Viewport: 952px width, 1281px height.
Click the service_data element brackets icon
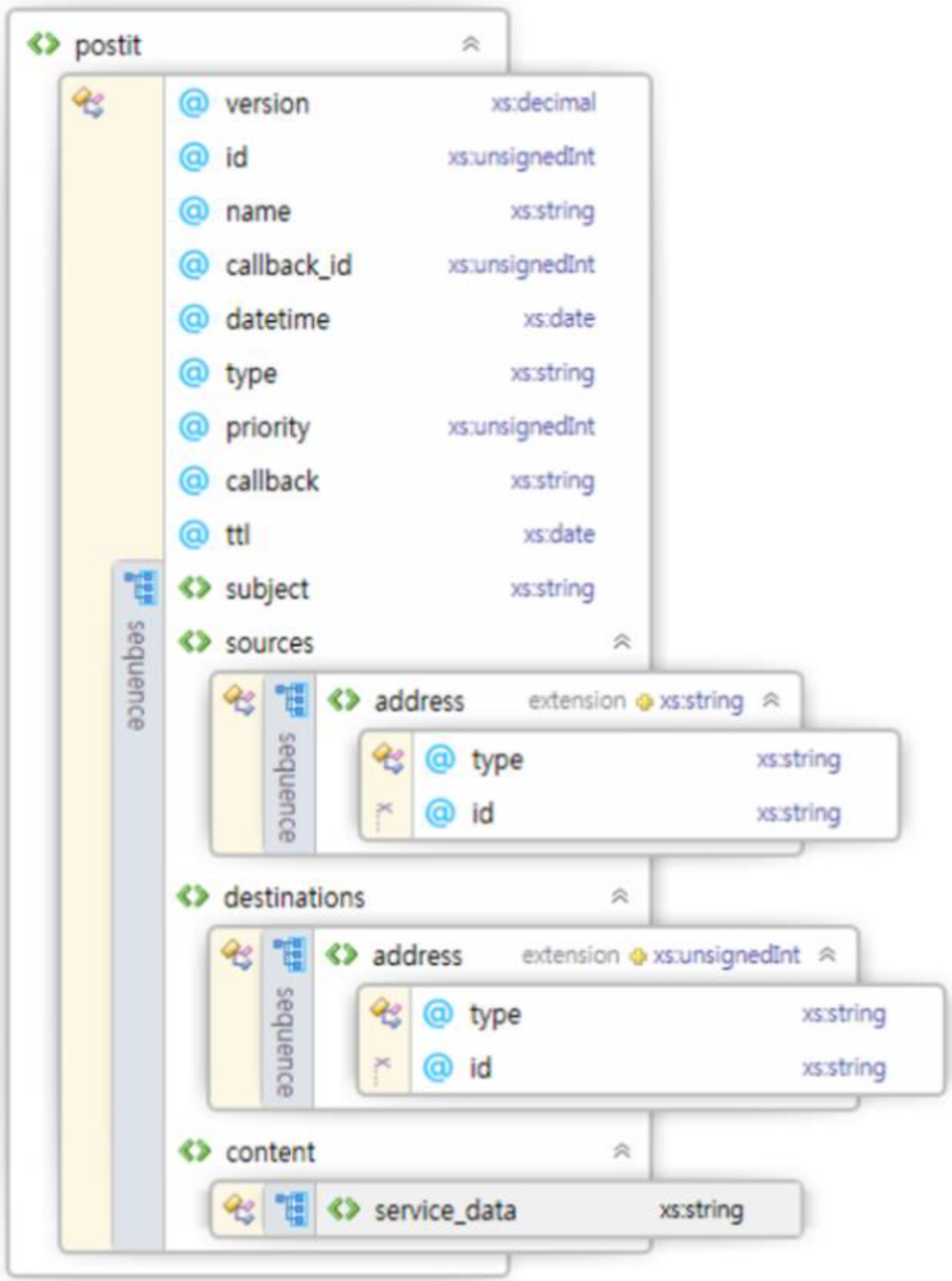(x=343, y=1209)
